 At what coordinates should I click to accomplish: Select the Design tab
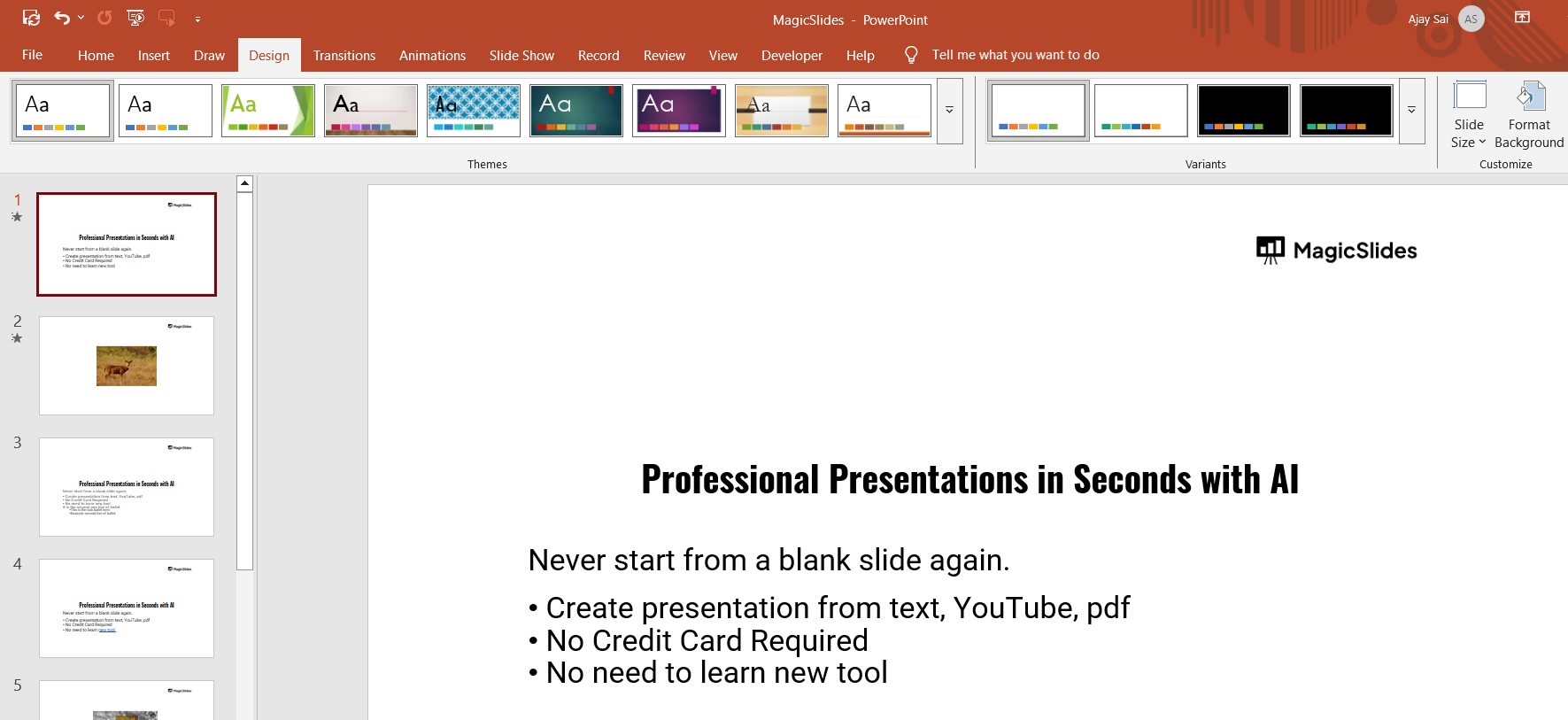[269, 55]
